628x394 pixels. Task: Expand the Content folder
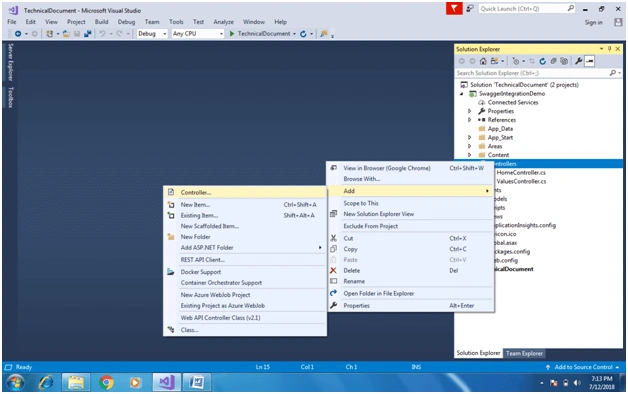(x=470, y=155)
